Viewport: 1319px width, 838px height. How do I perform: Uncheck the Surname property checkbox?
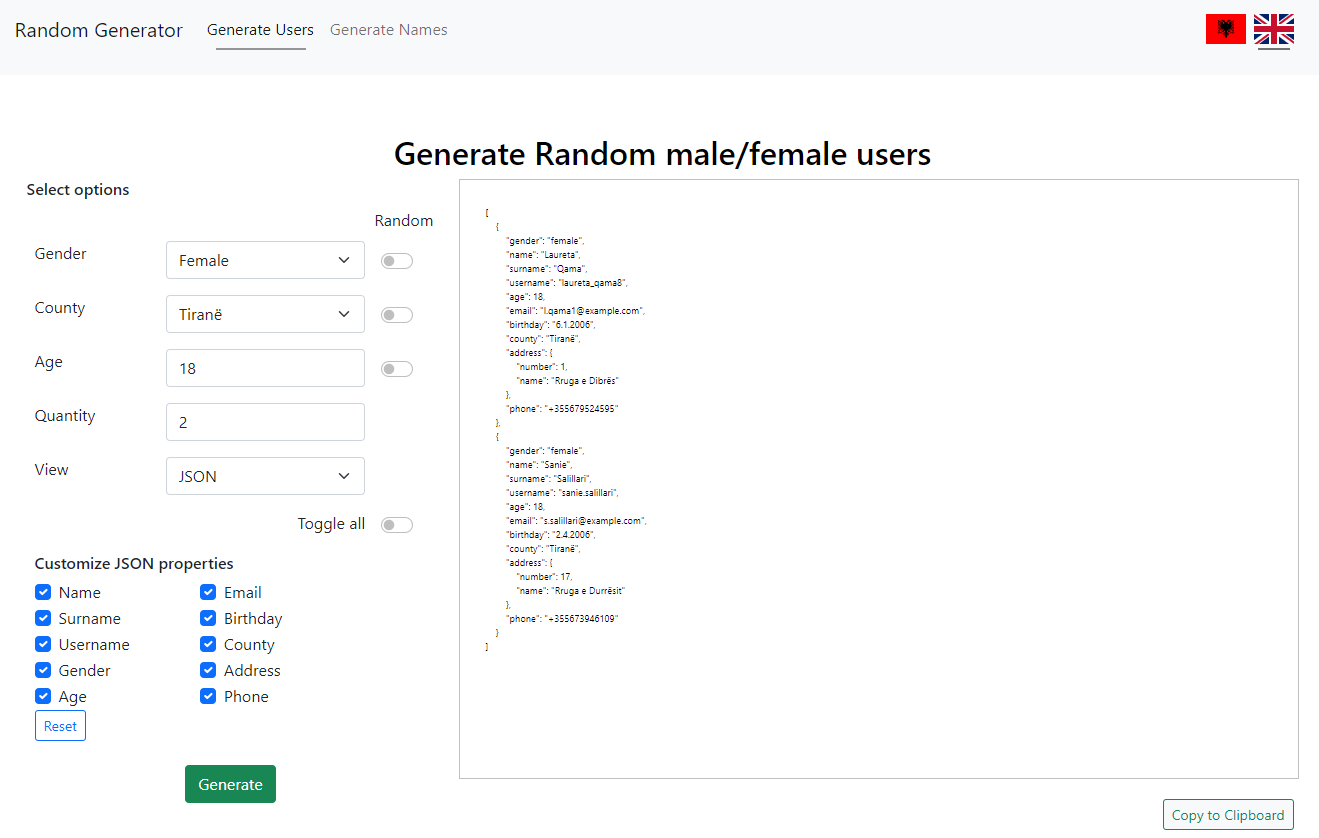coord(43,618)
